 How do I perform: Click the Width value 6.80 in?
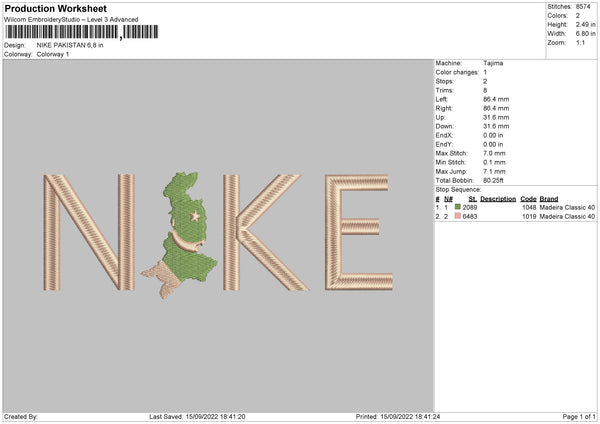tap(586, 34)
